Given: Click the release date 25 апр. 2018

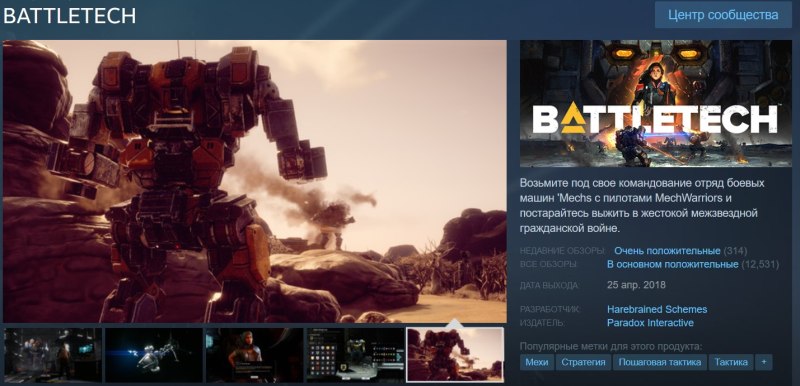Looking at the screenshot, I should [x=636, y=285].
